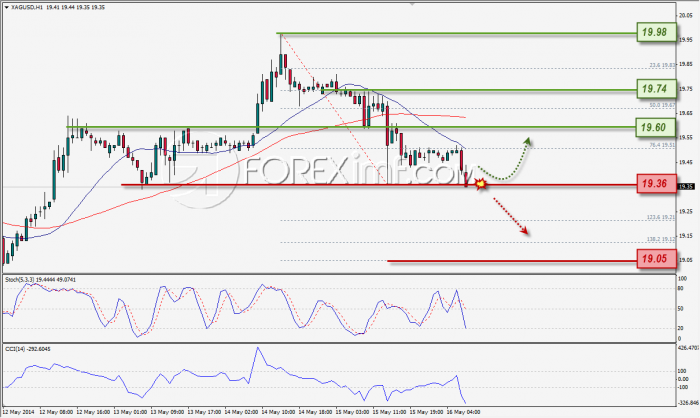This screenshot has height=418, width=700.
Task: Click the 19.45 price axis value
Action: (686, 163)
